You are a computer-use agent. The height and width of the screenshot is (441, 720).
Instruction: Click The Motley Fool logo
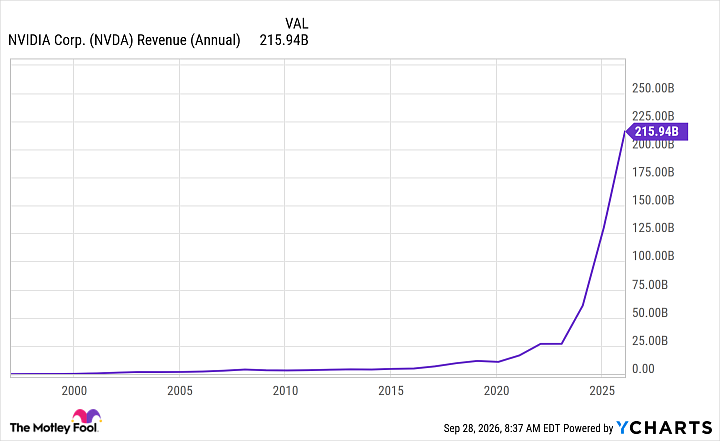coord(55,421)
